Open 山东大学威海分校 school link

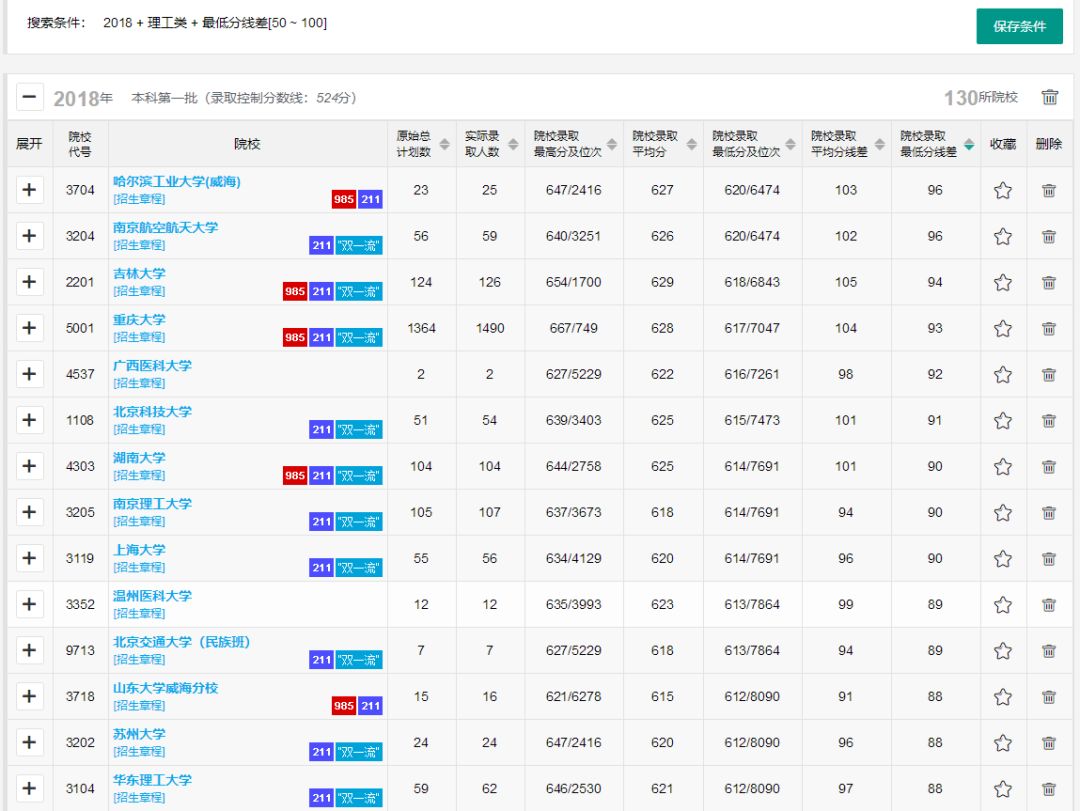pyautogui.click(x=165, y=688)
